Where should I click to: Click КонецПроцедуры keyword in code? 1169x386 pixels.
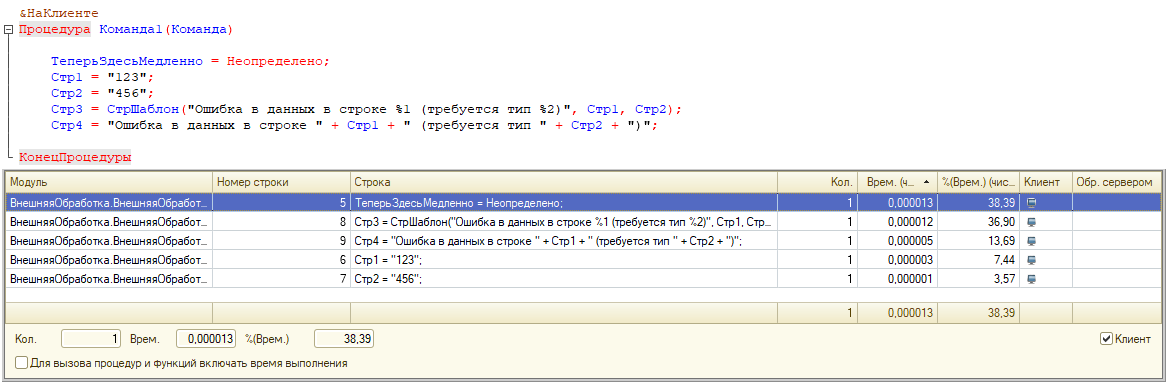pos(75,157)
